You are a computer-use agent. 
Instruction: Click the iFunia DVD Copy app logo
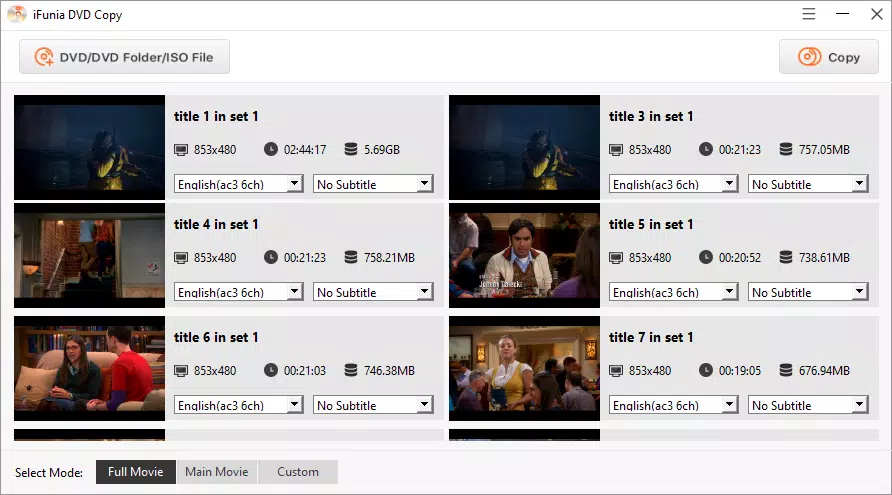point(17,14)
